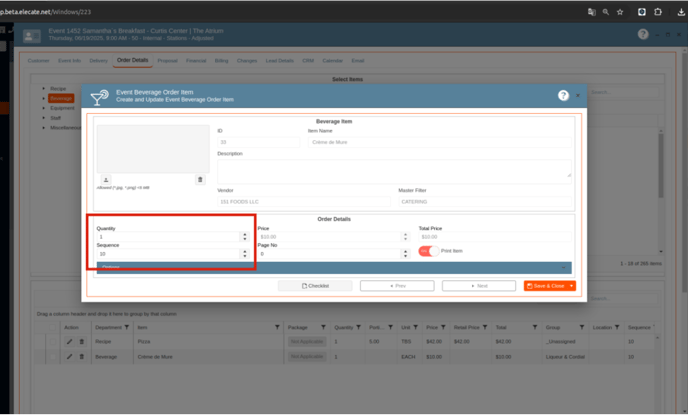Delete the beverage image with the trash icon

pyautogui.click(x=200, y=180)
